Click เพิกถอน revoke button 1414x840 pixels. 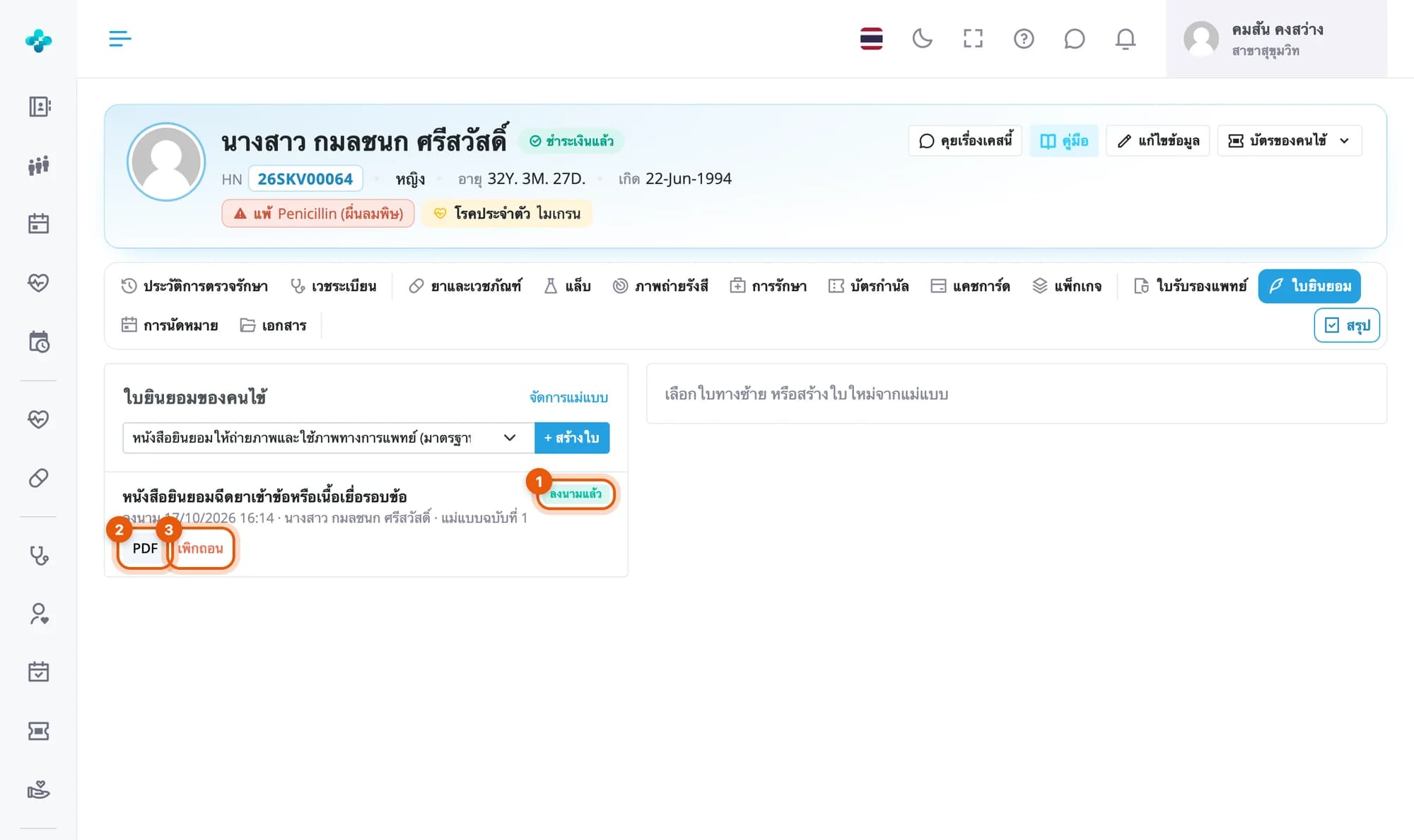pyautogui.click(x=201, y=548)
